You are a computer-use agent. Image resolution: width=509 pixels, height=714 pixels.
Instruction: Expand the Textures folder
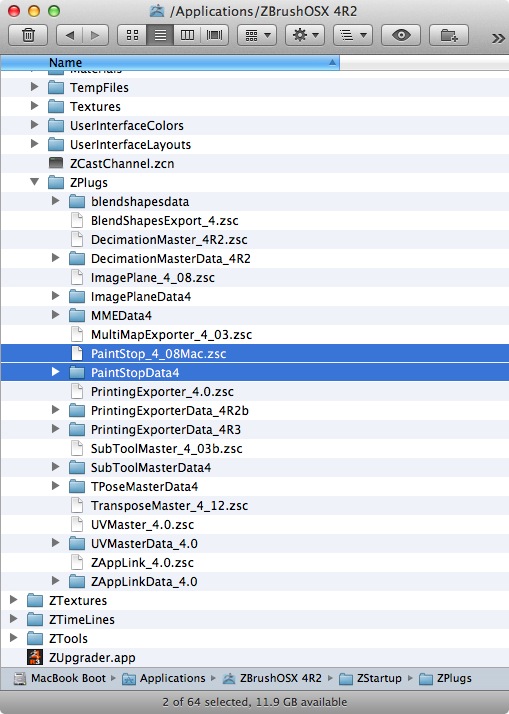(x=34, y=106)
